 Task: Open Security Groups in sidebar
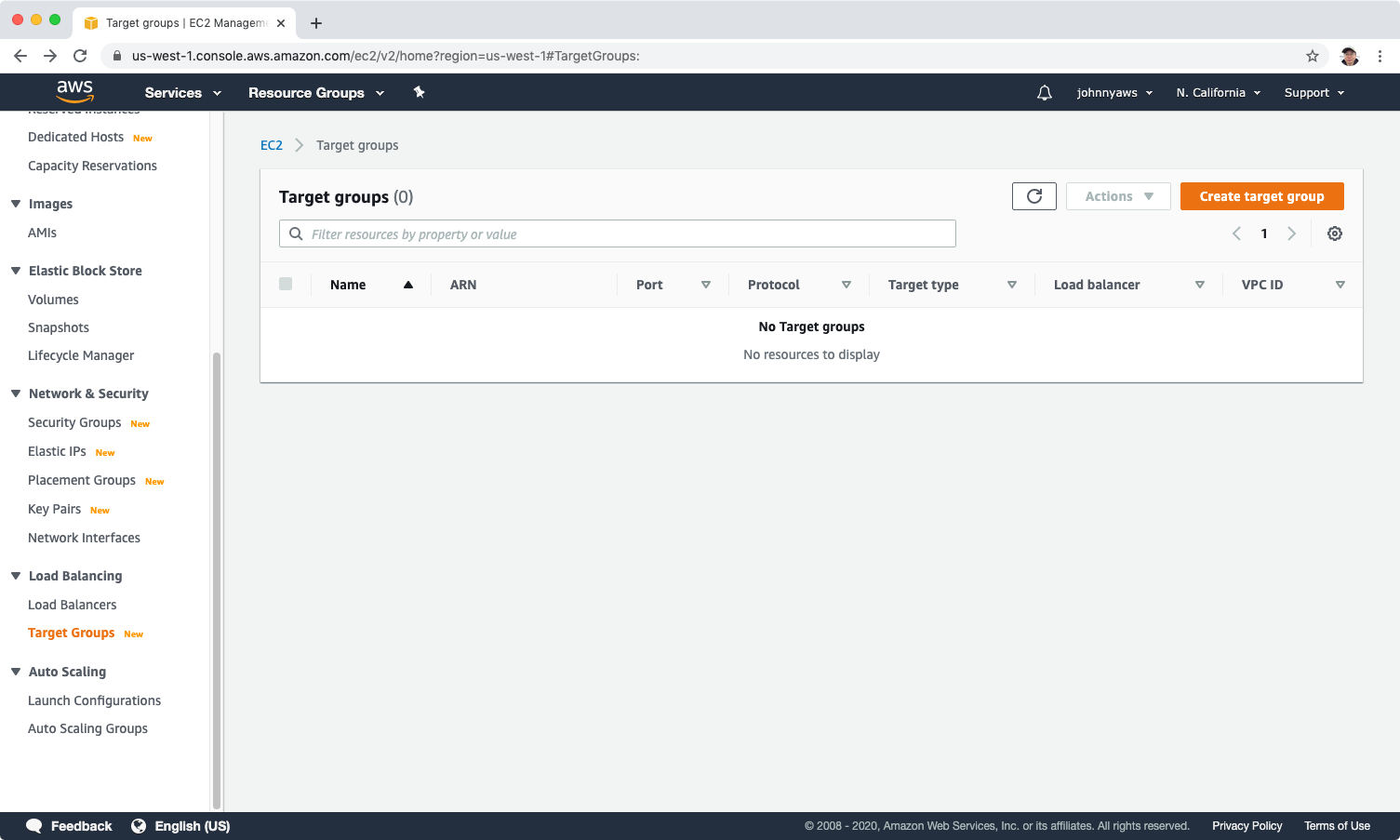[74, 422]
